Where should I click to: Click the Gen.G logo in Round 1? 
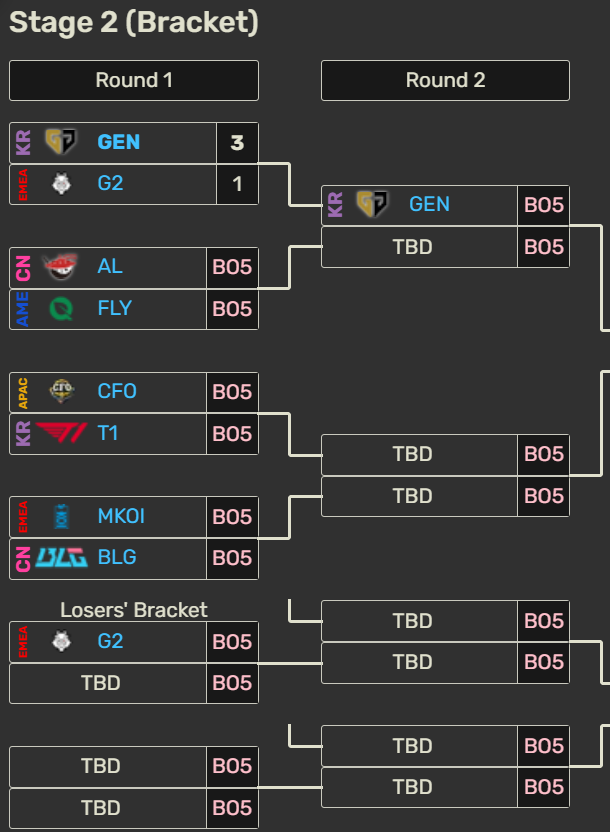click(60, 142)
